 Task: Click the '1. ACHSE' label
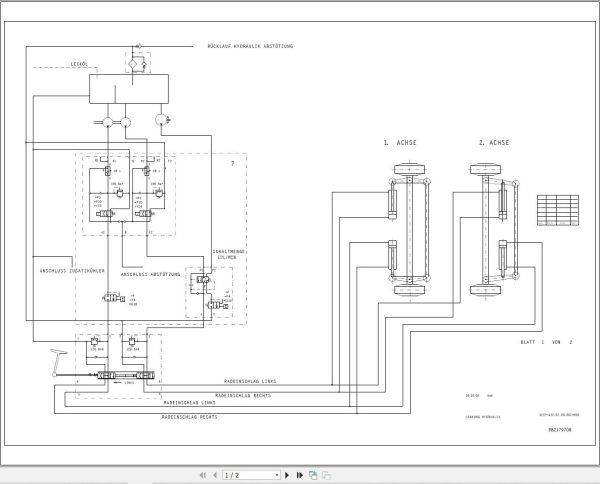[x=400, y=143]
